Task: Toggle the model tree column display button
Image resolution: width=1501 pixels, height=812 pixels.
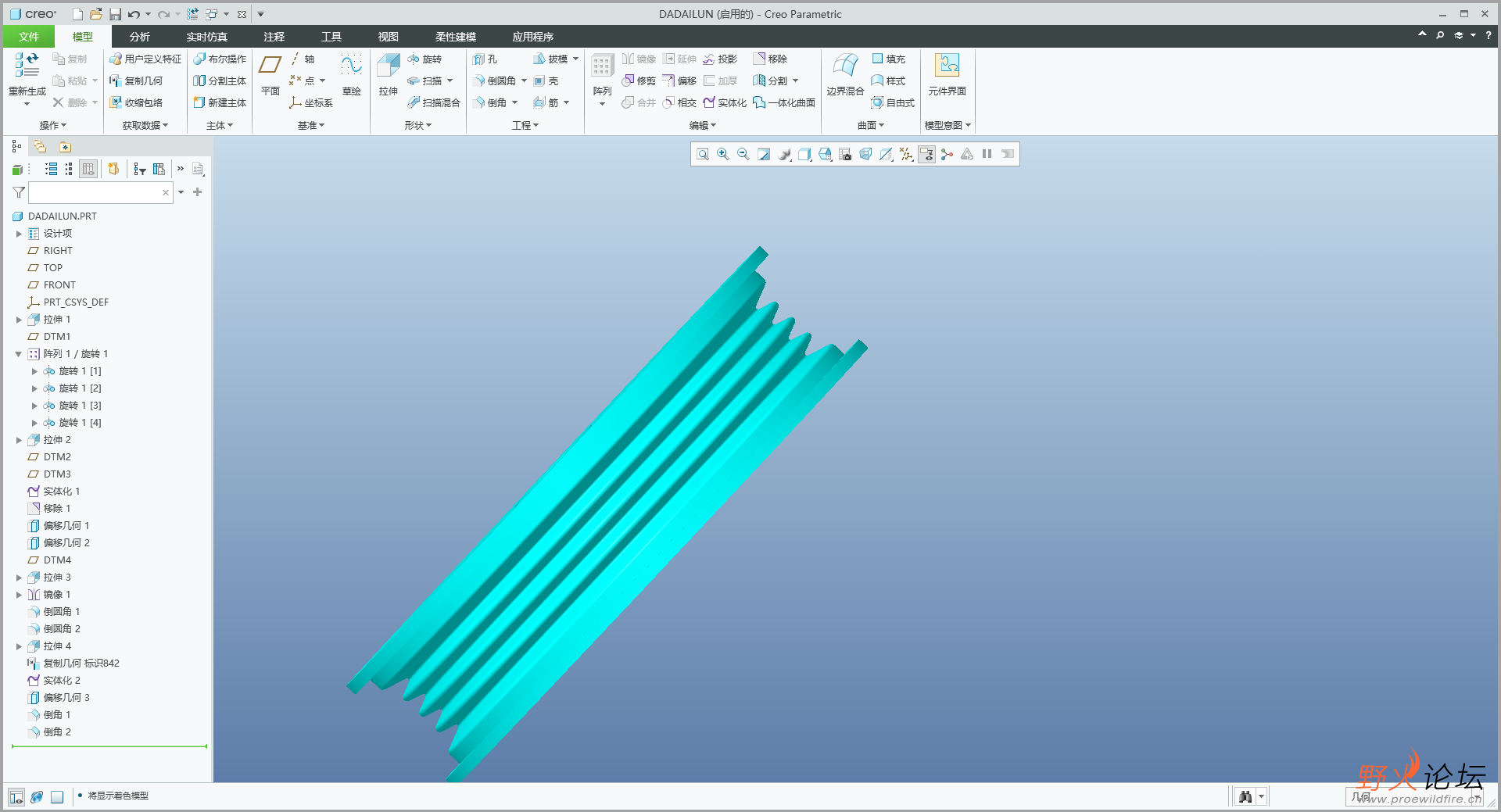Action: tap(88, 169)
